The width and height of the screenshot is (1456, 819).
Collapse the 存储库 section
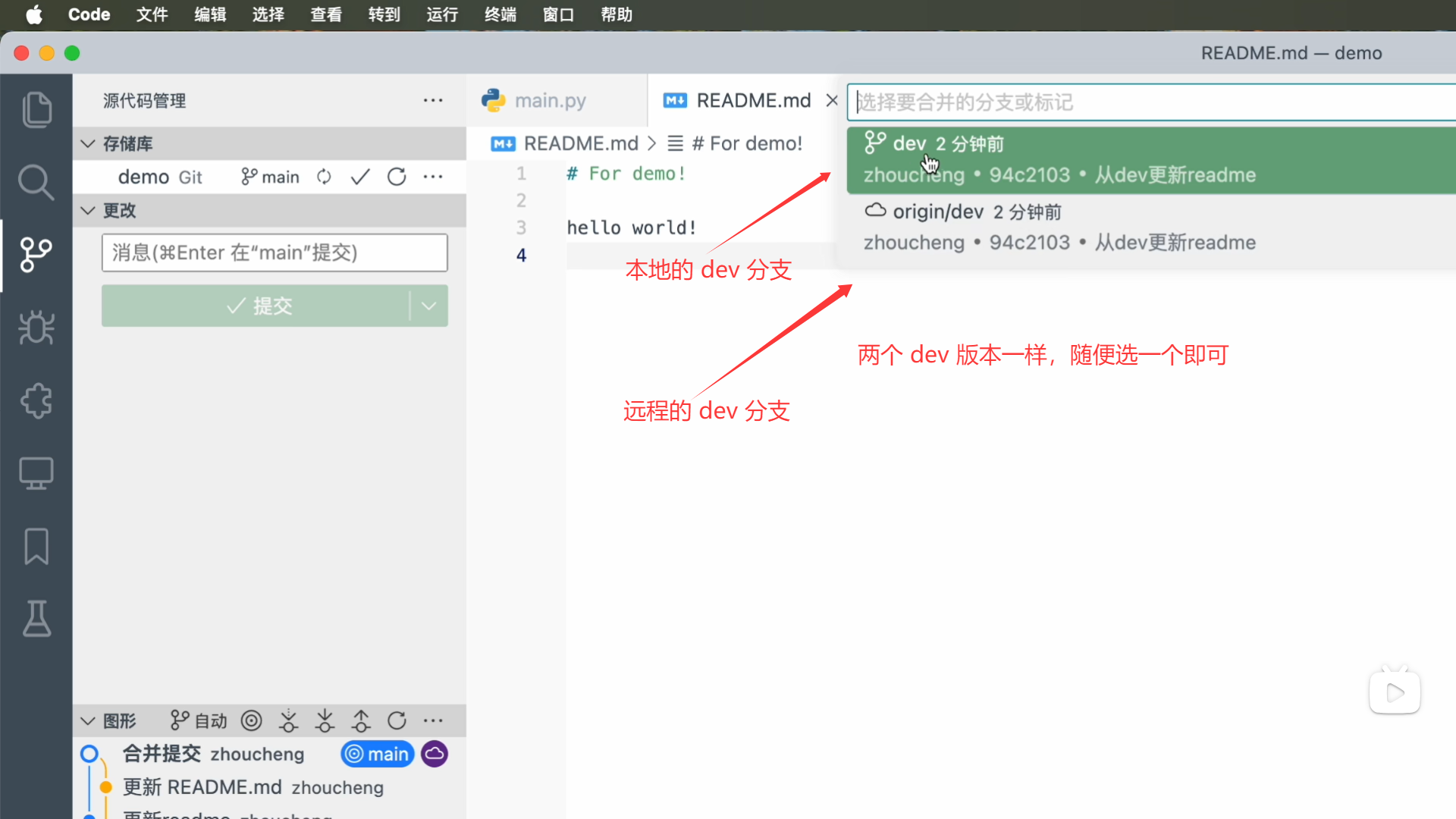[x=88, y=143]
